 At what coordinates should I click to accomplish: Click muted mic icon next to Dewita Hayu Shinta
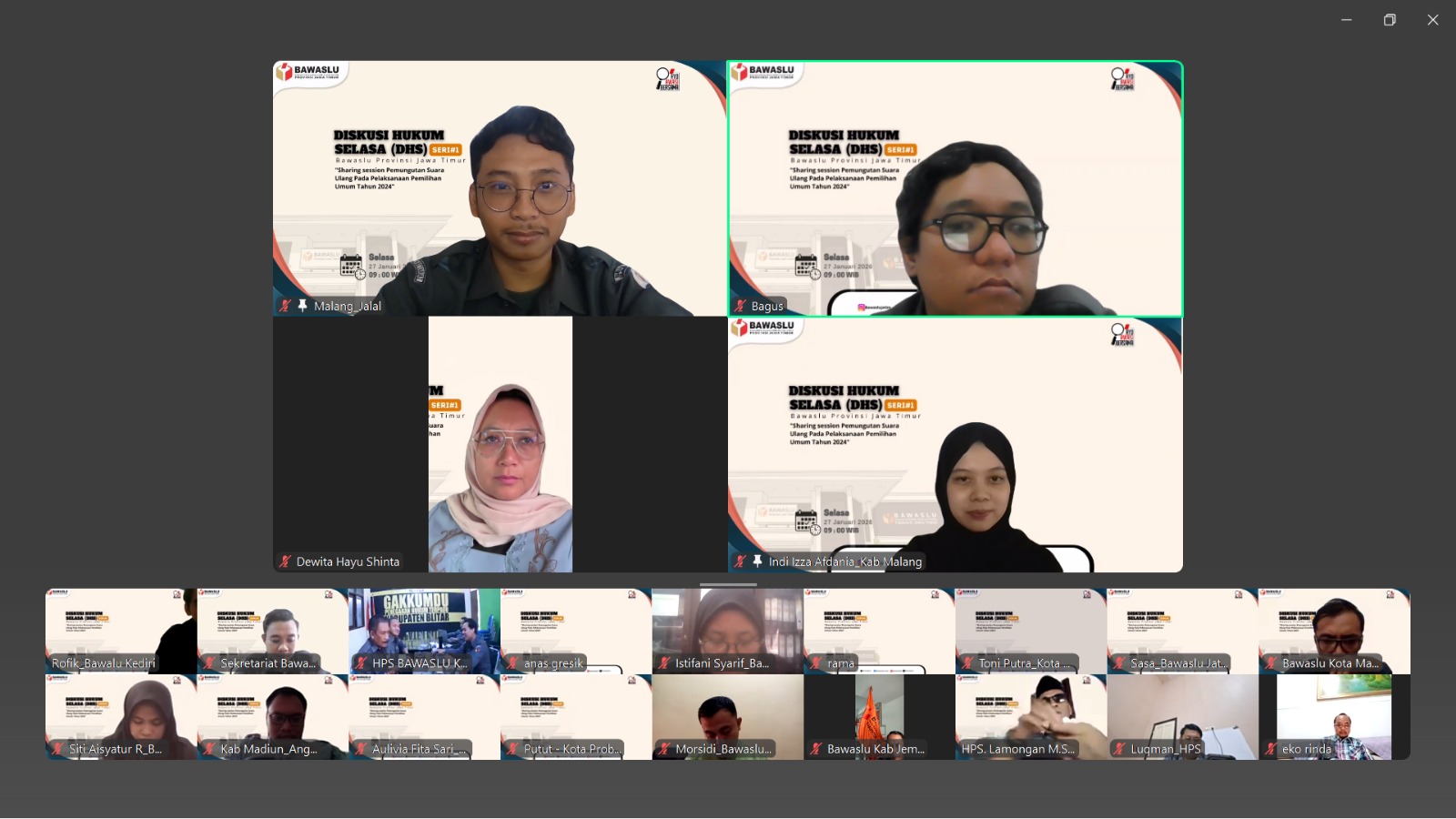[x=286, y=561]
